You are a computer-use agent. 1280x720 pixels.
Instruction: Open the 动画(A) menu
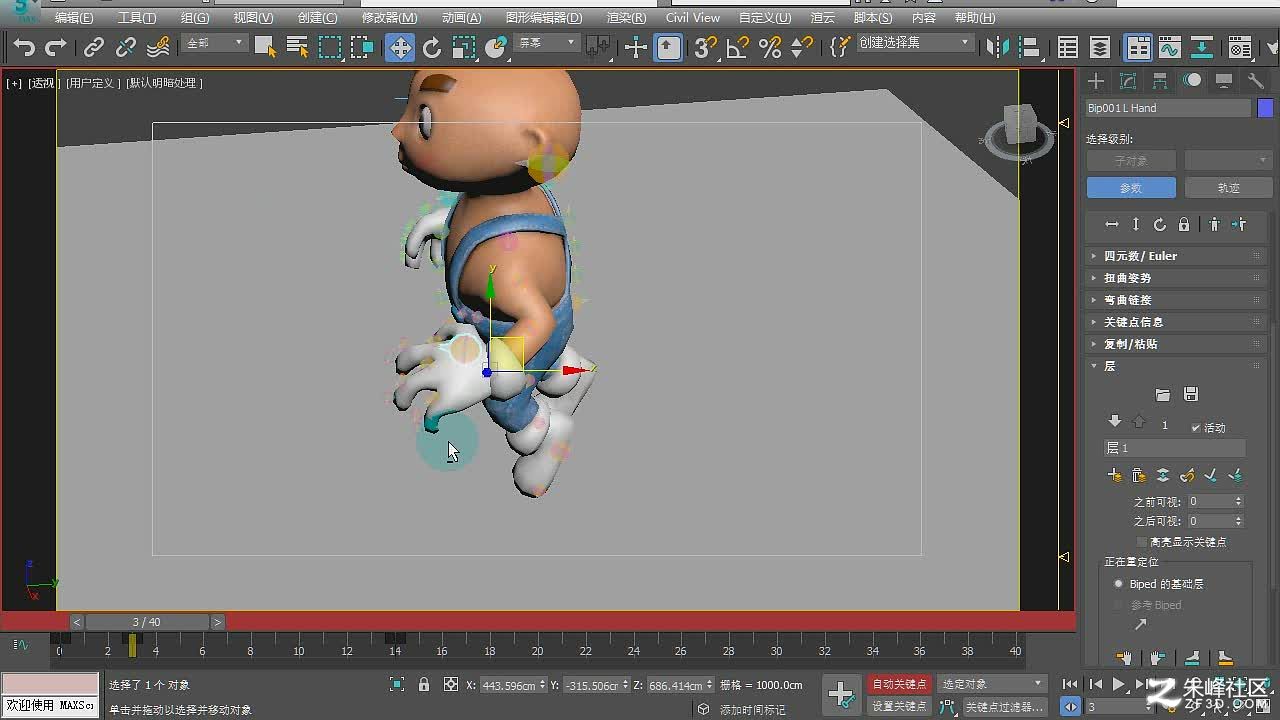pos(462,18)
